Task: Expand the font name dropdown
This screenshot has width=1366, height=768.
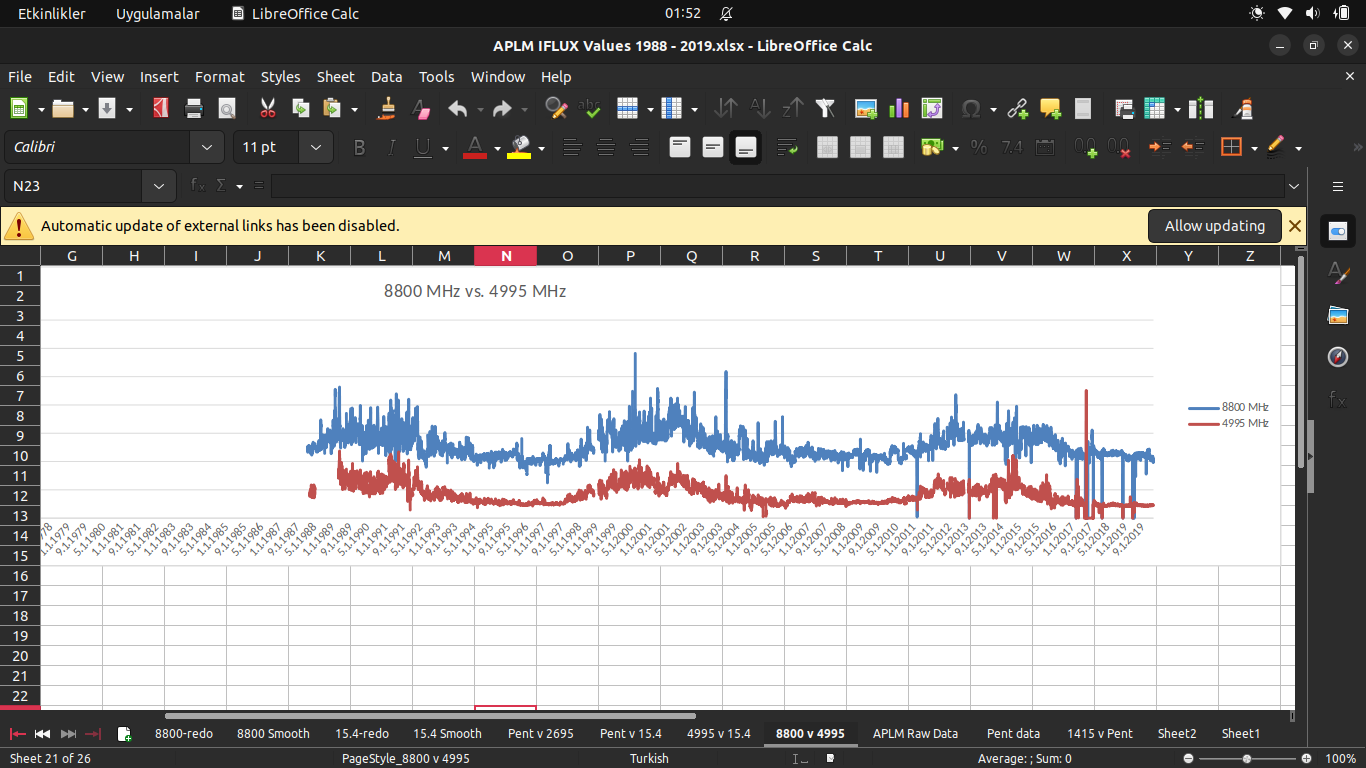Action: 207,148
